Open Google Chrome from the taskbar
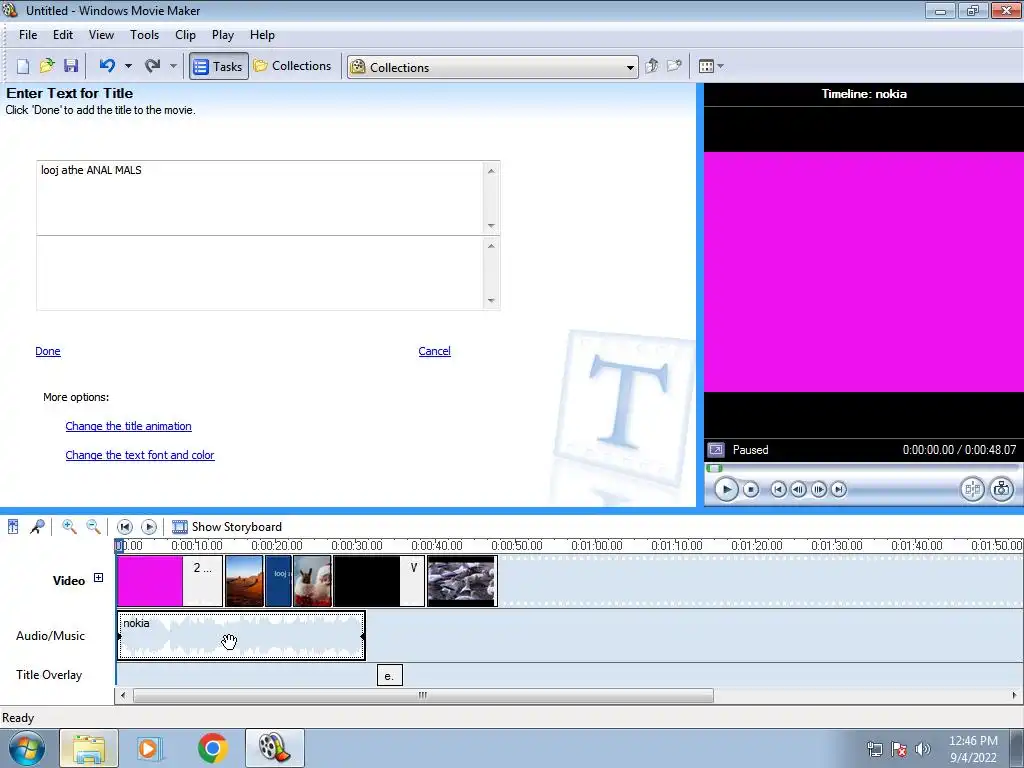Screen dimensions: 1024x768 212,748
